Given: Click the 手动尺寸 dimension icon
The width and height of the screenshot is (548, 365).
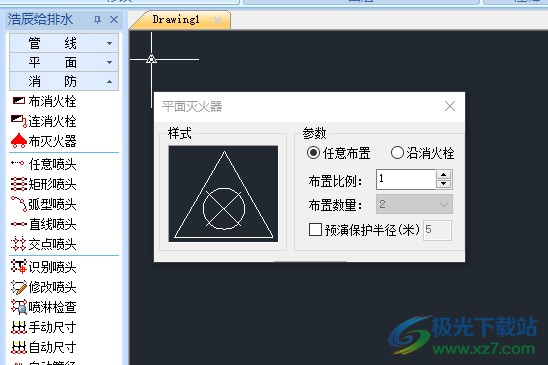Looking at the screenshot, I should point(19,328).
